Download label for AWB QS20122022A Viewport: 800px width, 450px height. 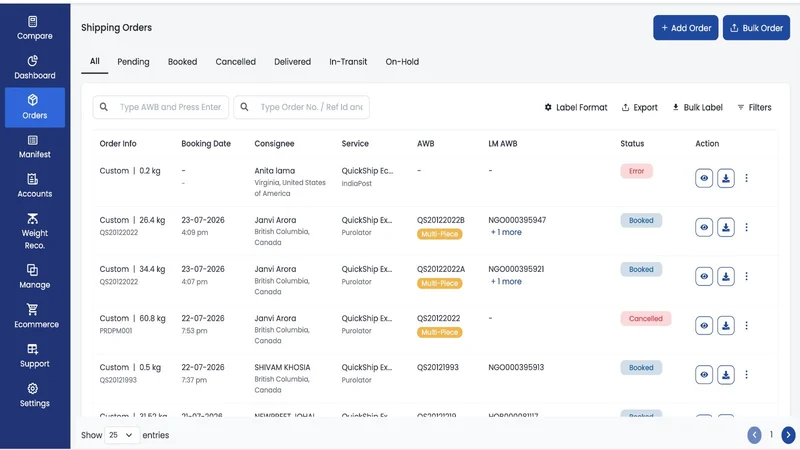click(x=726, y=276)
